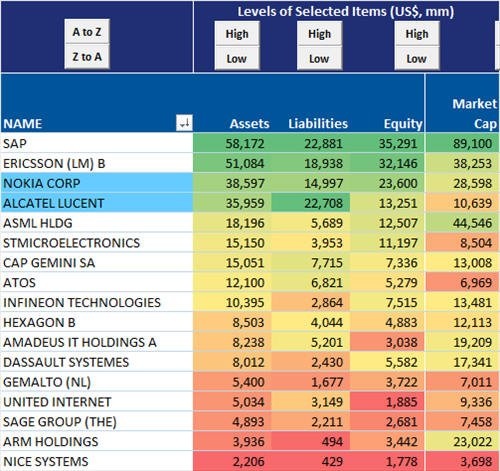Select the SAP name cell
The image size is (500, 471).
tap(97, 143)
